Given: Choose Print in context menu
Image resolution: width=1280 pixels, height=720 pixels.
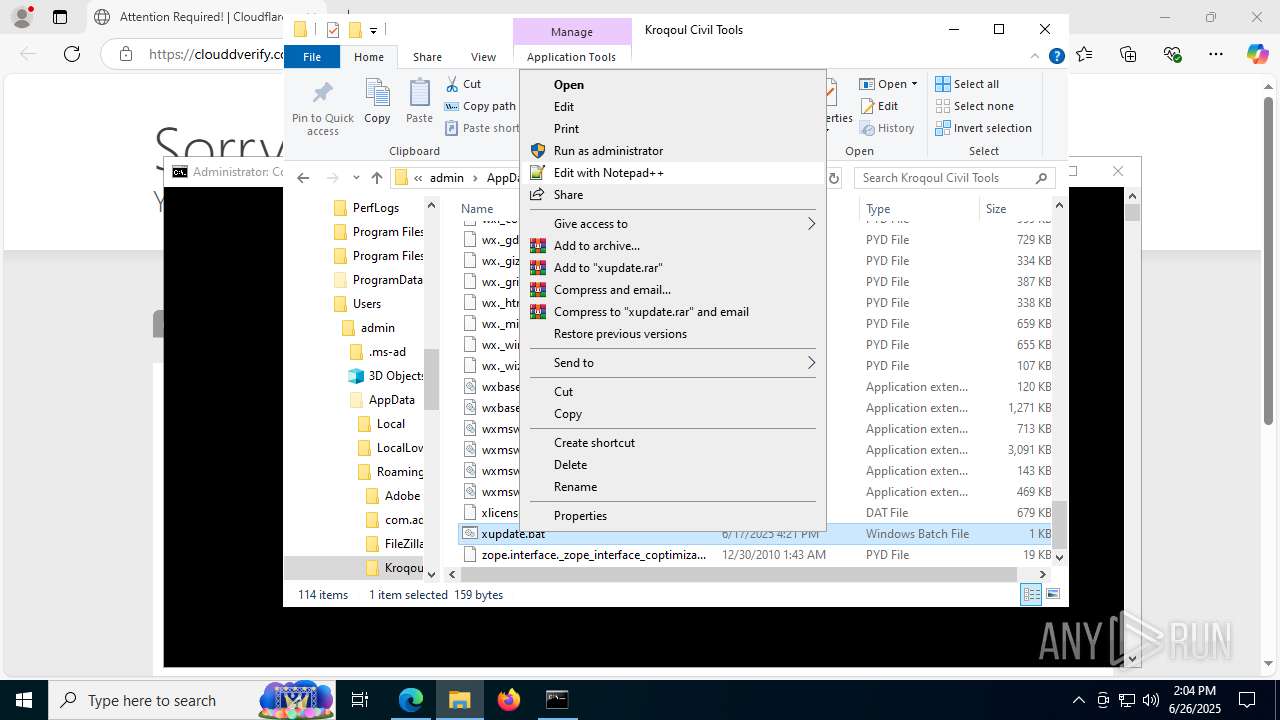Looking at the screenshot, I should point(674,129).
